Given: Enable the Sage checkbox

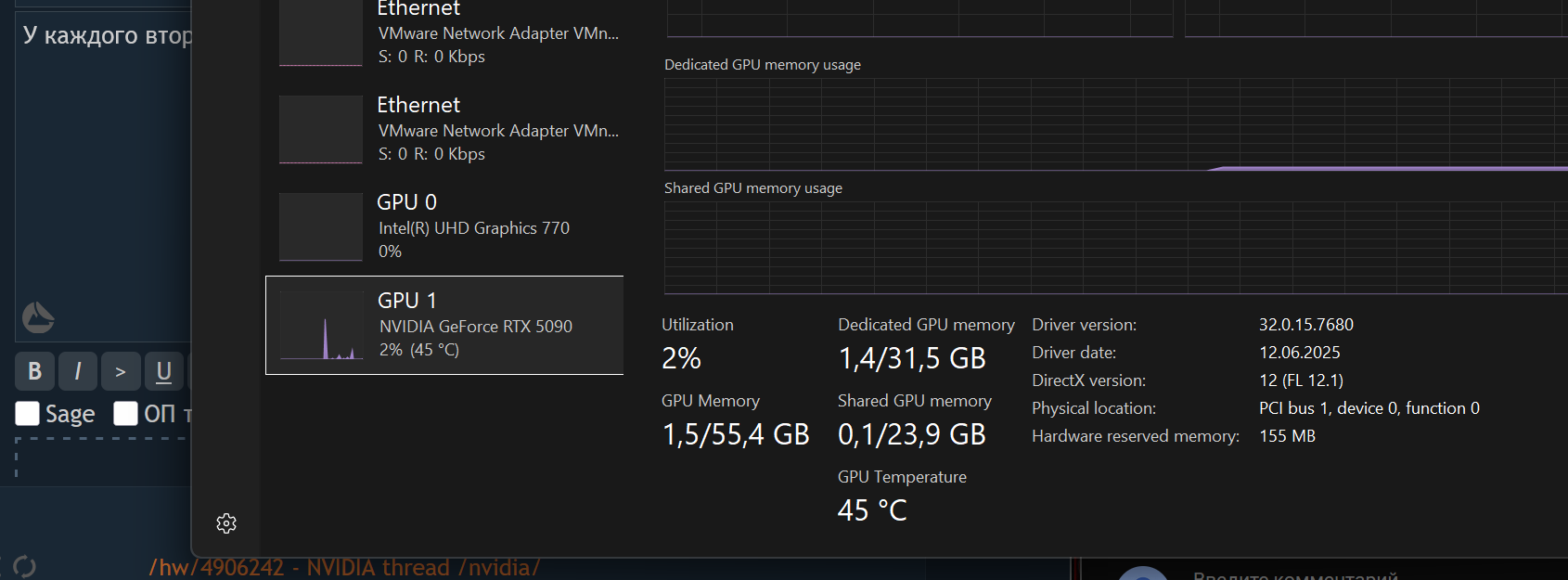Looking at the screenshot, I should point(28,414).
